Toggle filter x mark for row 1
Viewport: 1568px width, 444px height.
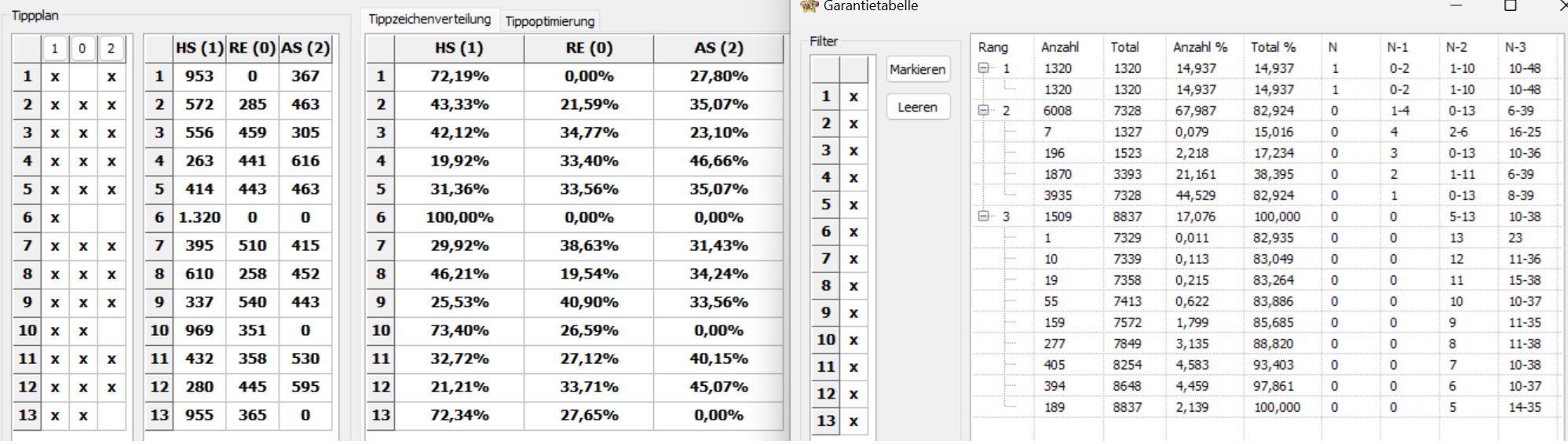tap(853, 96)
